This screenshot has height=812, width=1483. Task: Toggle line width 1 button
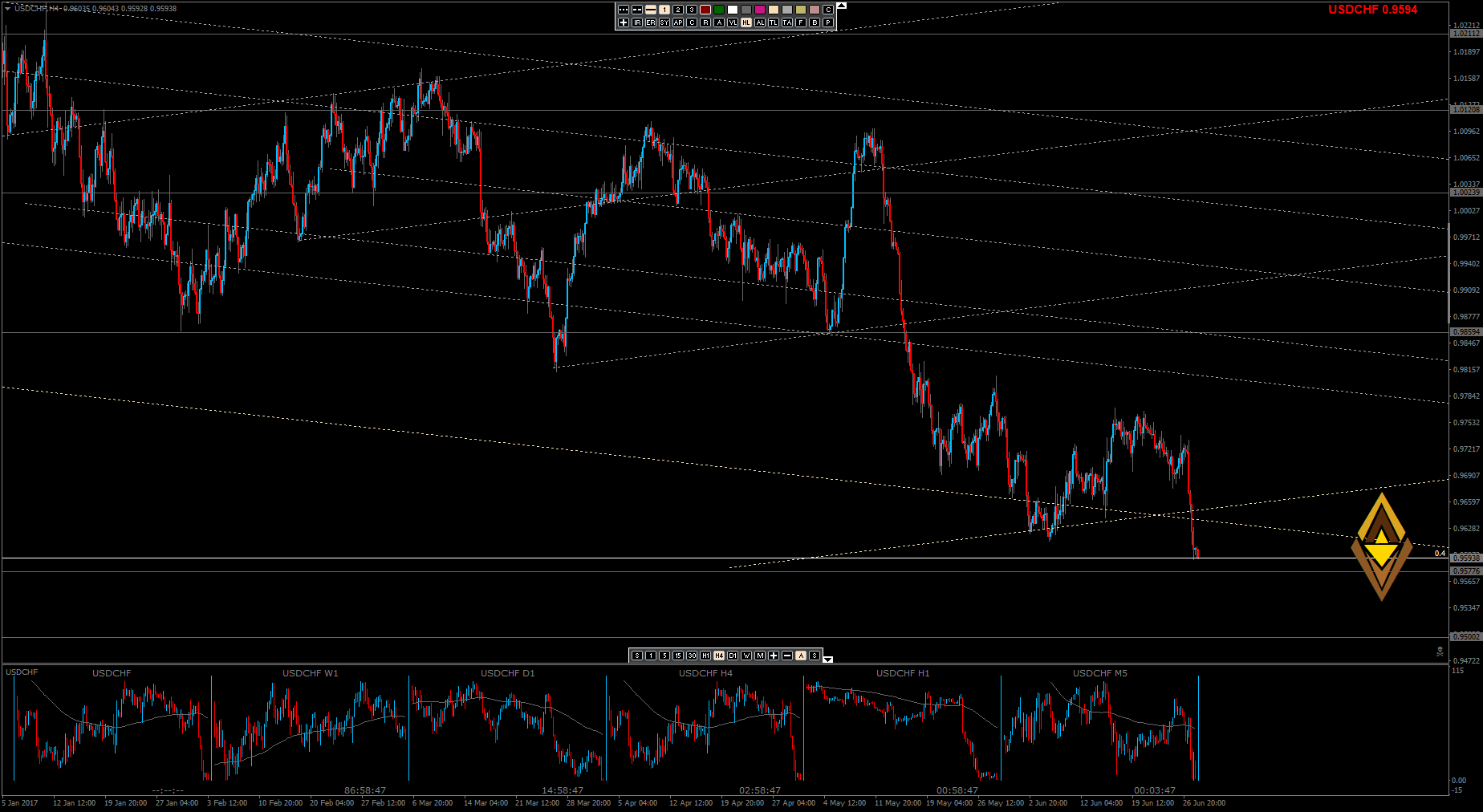(664, 10)
